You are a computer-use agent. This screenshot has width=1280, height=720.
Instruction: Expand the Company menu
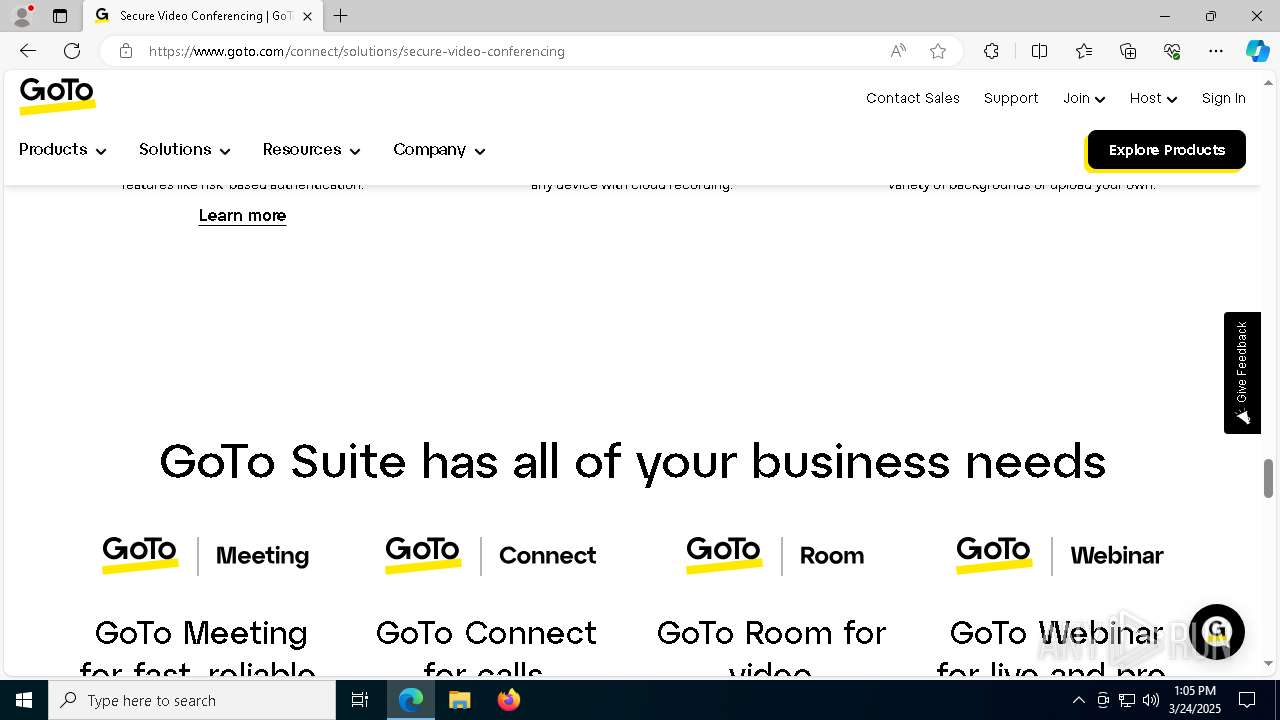(x=439, y=150)
